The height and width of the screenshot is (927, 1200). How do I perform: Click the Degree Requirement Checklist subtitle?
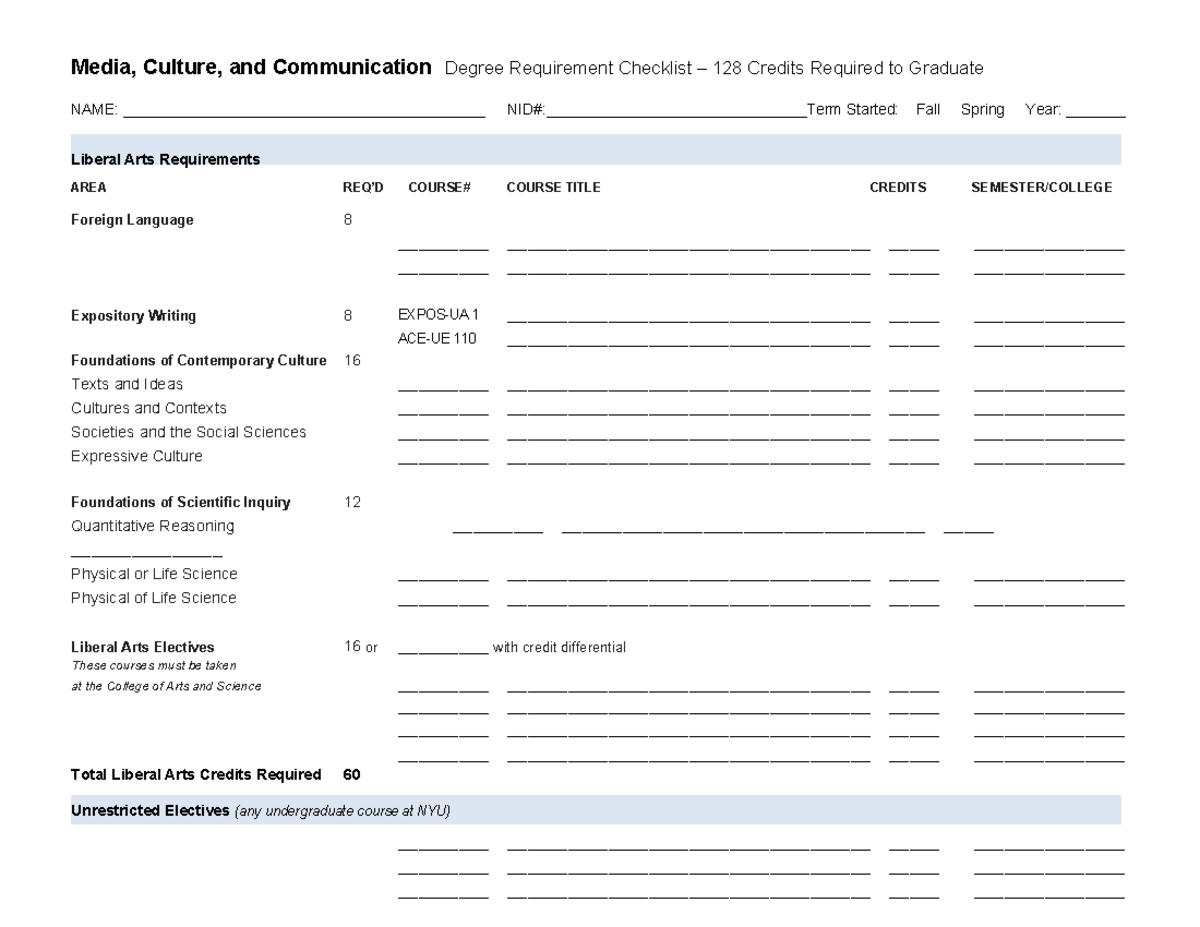point(714,68)
